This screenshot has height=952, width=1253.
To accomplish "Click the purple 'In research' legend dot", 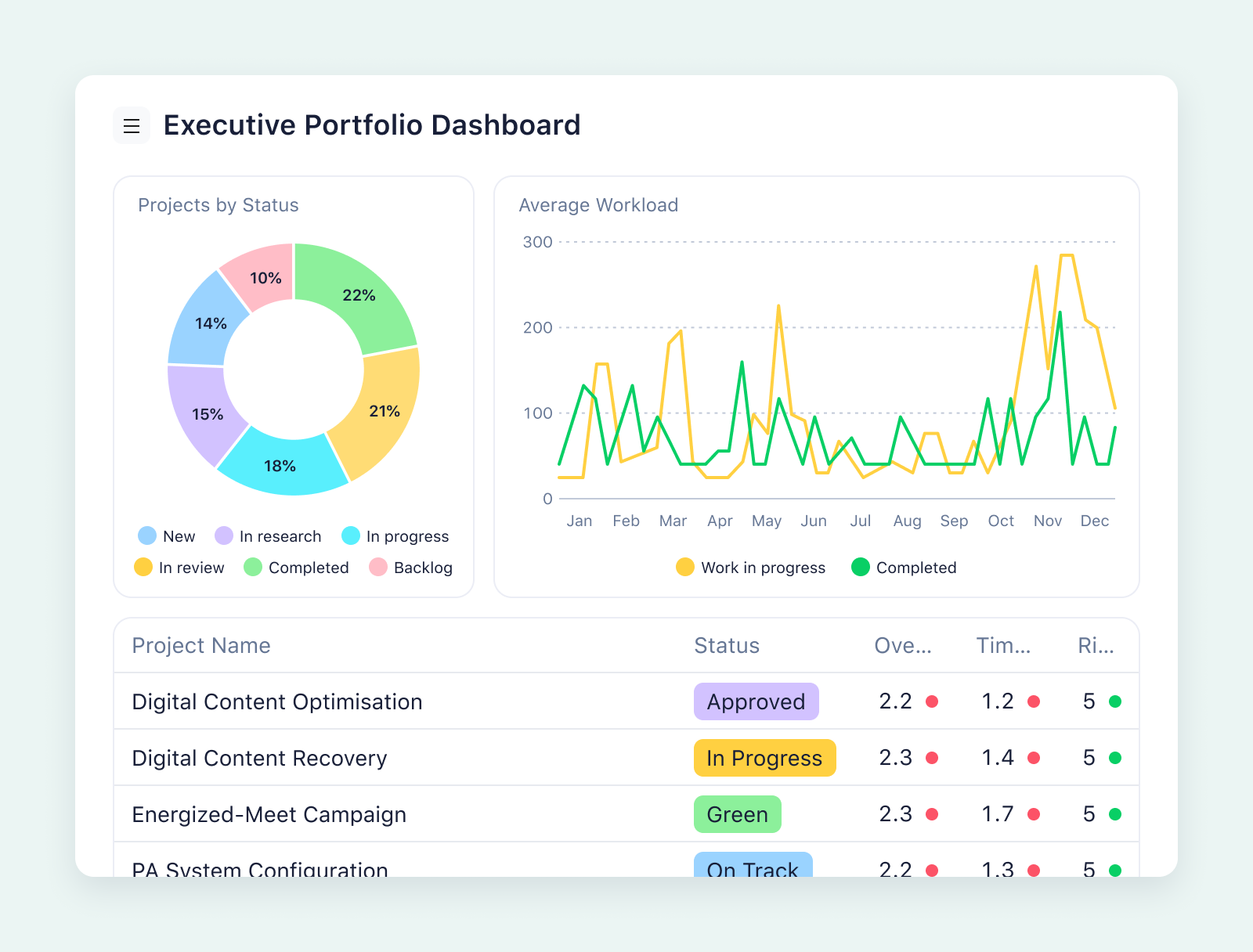I will [x=224, y=536].
